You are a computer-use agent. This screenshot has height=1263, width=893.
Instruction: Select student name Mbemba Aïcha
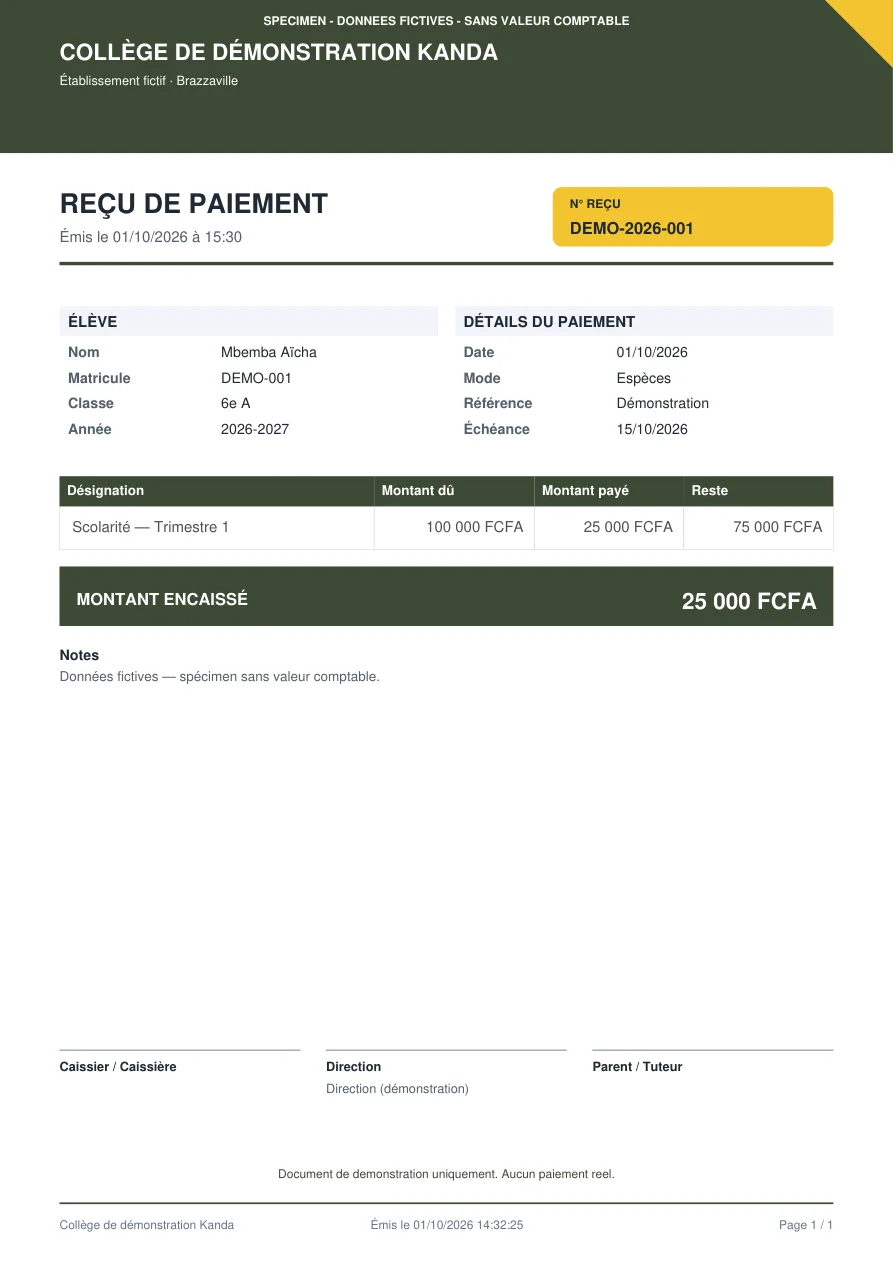269,352
